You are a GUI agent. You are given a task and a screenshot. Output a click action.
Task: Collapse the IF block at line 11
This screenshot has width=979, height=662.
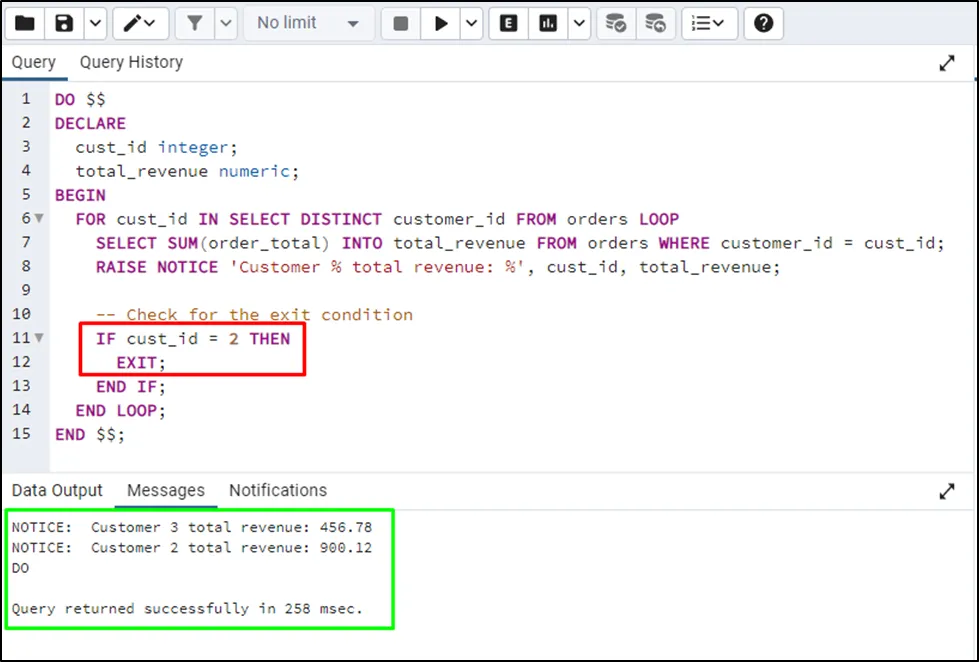click(x=40, y=339)
